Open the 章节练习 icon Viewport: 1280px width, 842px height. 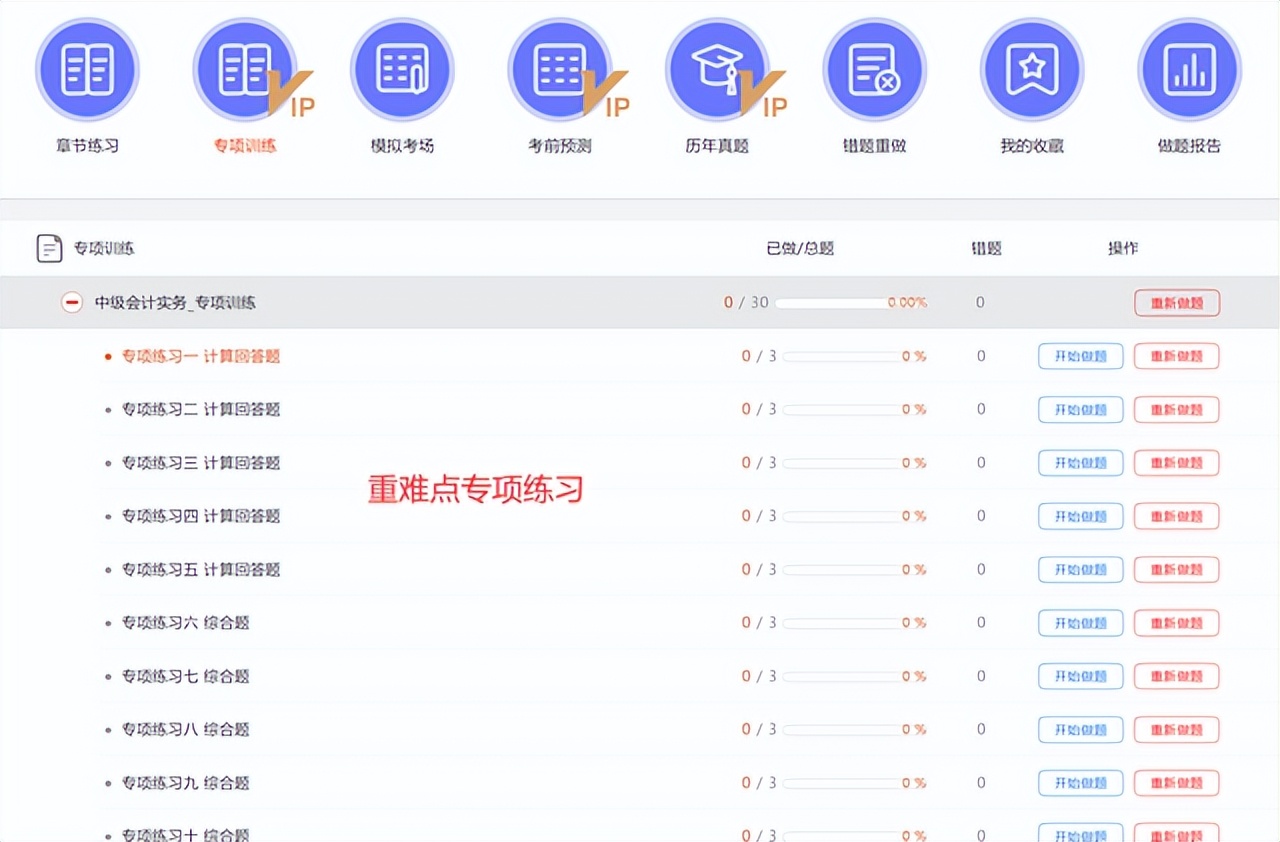88,68
